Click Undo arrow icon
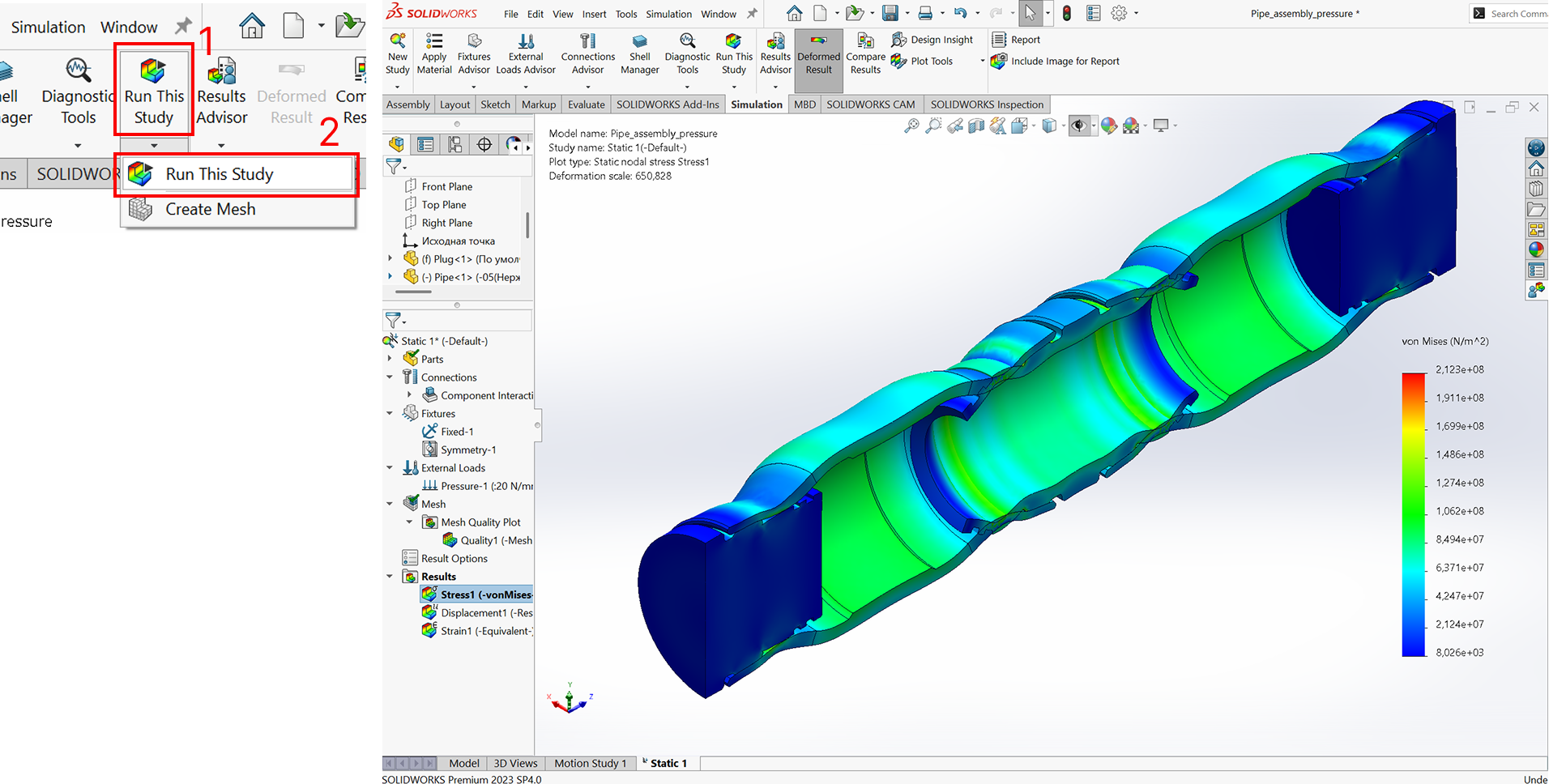This screenshot has height=784, width=1549. coord(960,13)
